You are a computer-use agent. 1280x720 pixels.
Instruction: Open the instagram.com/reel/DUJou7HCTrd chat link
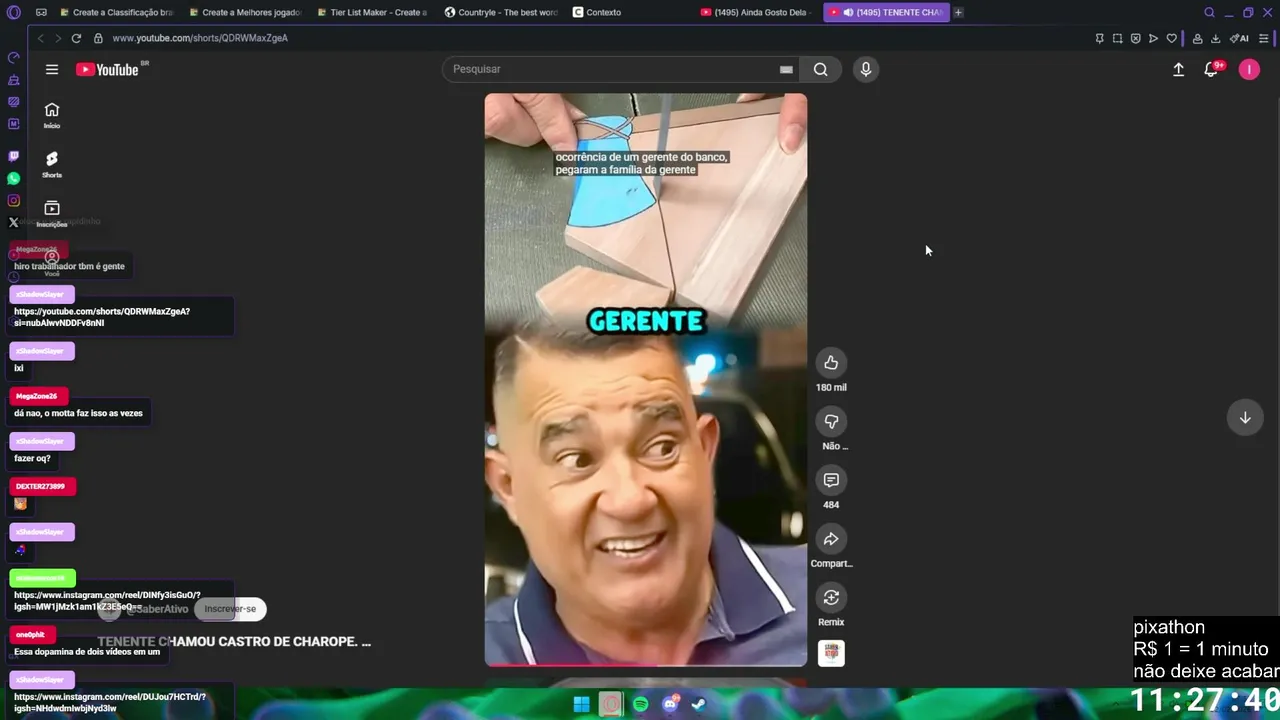(110, 702)
